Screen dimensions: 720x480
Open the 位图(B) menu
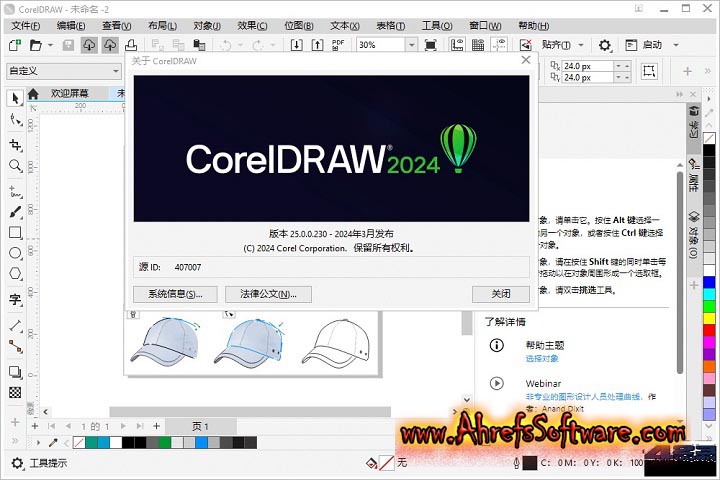[x=299, y=26]
